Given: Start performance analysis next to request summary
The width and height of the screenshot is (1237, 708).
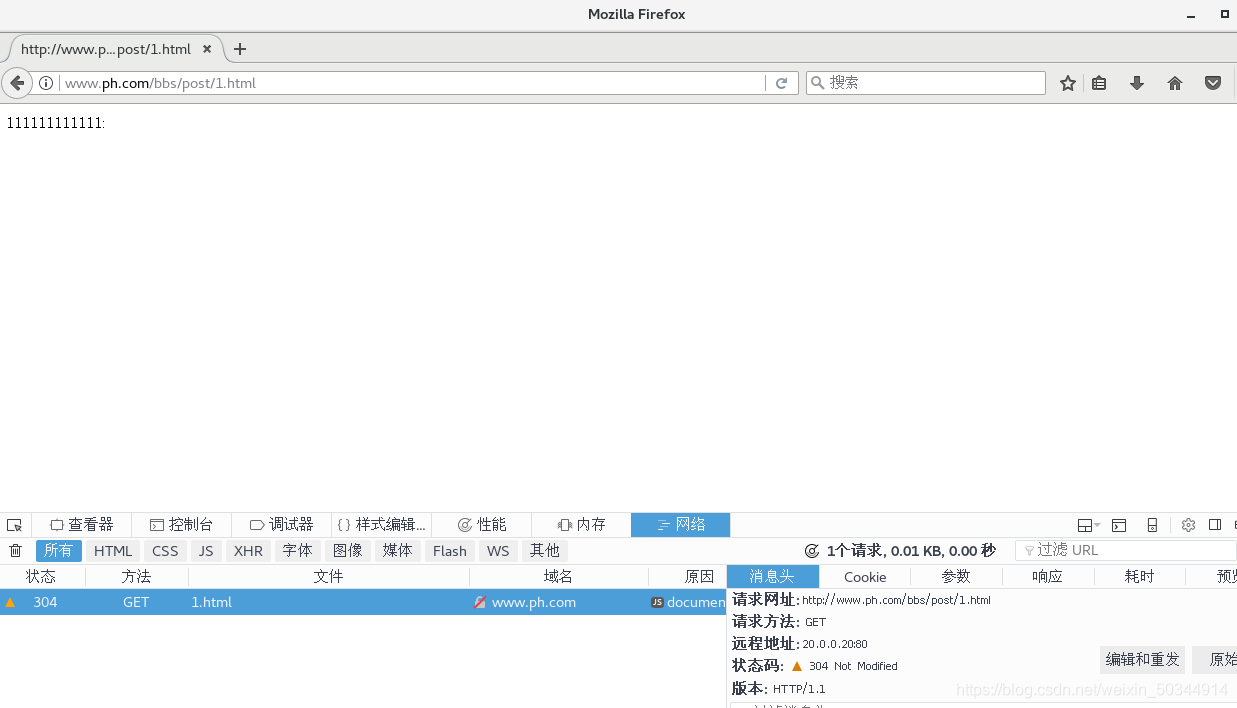Looking at the screenshot, I should (x=812, y=551).
